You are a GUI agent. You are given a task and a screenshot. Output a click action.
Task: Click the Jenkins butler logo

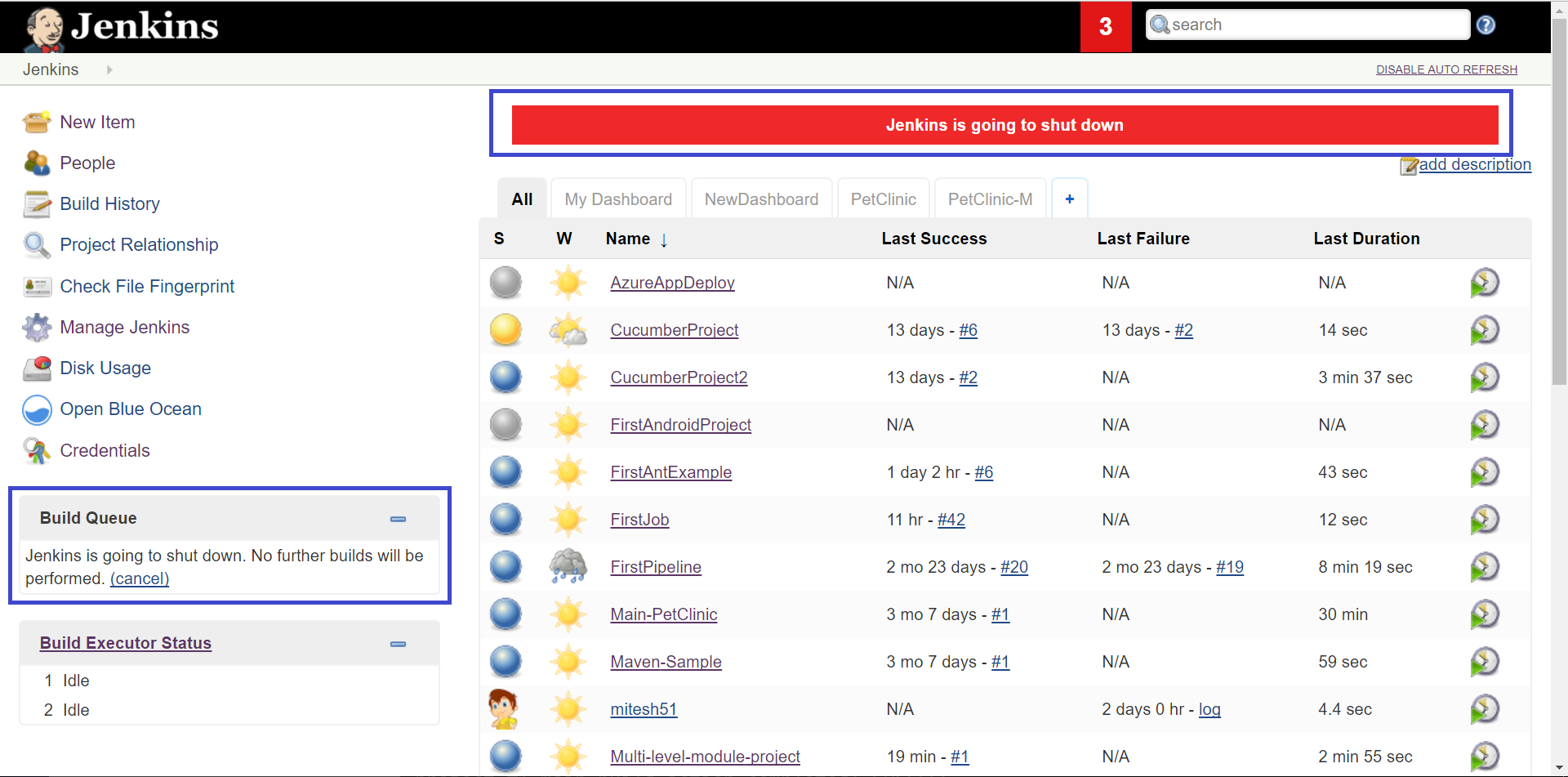[44, 29]
